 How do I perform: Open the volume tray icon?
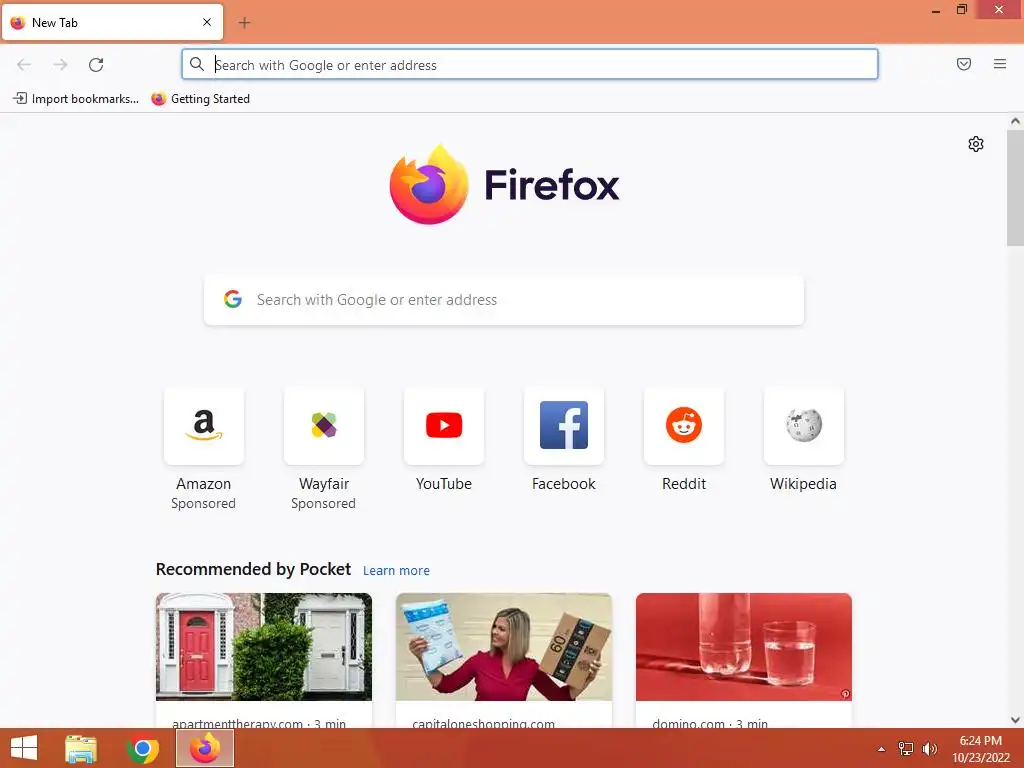tap(929, 749)
